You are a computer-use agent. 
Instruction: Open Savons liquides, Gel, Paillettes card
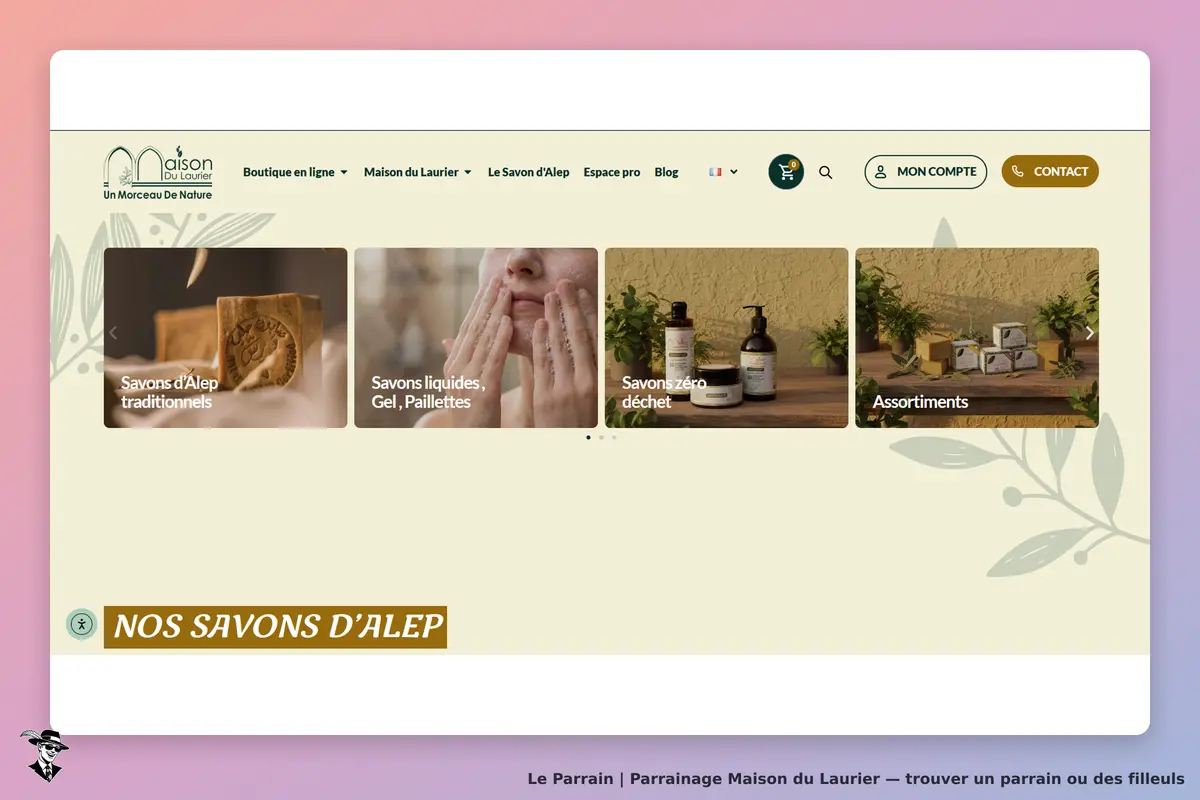[x=476, y=338]
